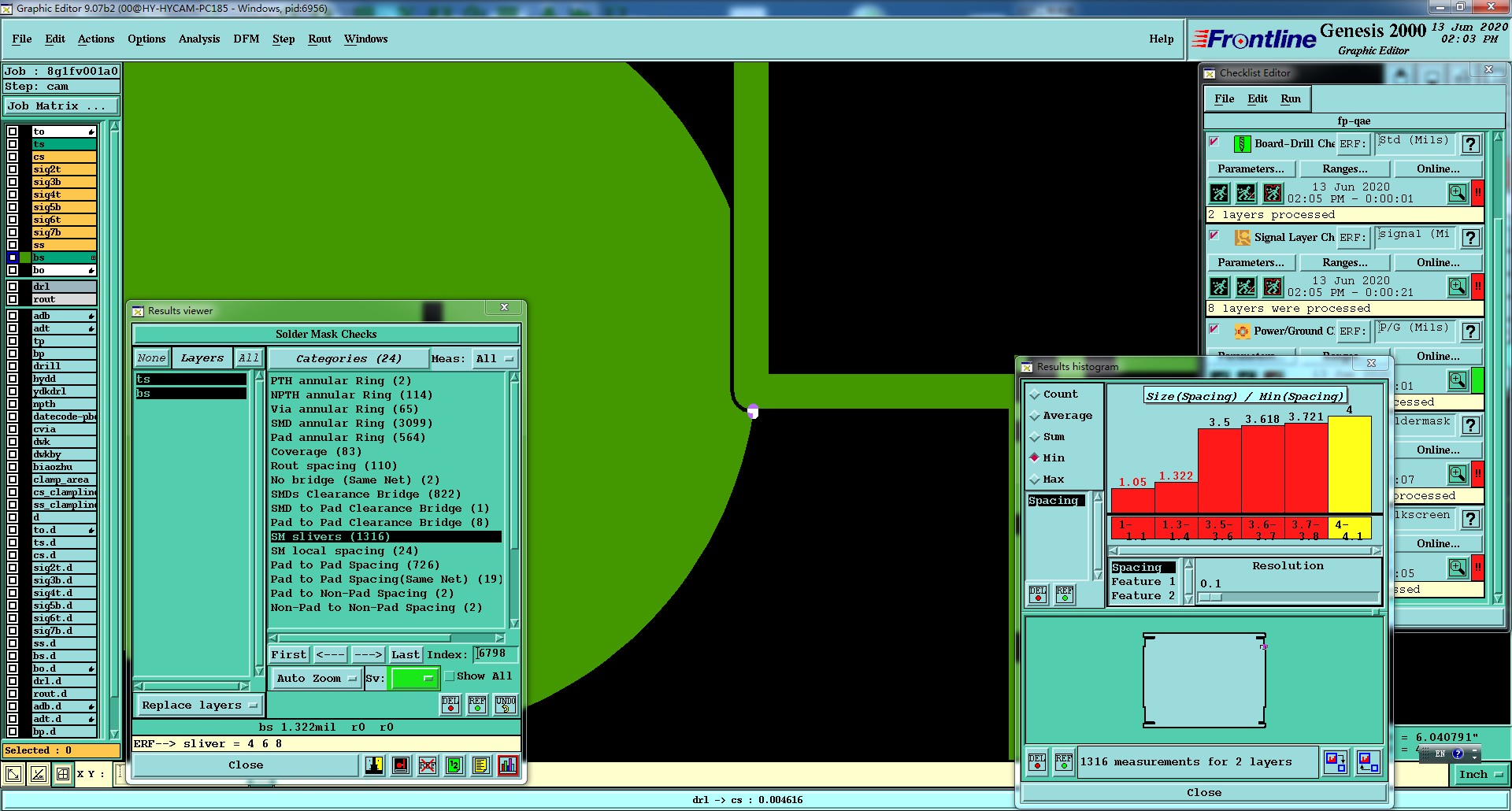This screenshot has height=811, width=1512.
Task: Toggle the Signal Layer Check checkbox
Action: [x=1214, y=236]
